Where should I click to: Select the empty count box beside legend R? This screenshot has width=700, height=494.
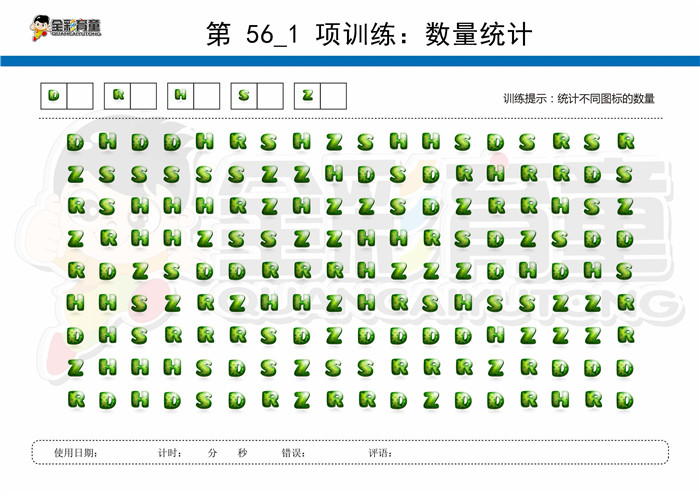click(x=143, y=96)
